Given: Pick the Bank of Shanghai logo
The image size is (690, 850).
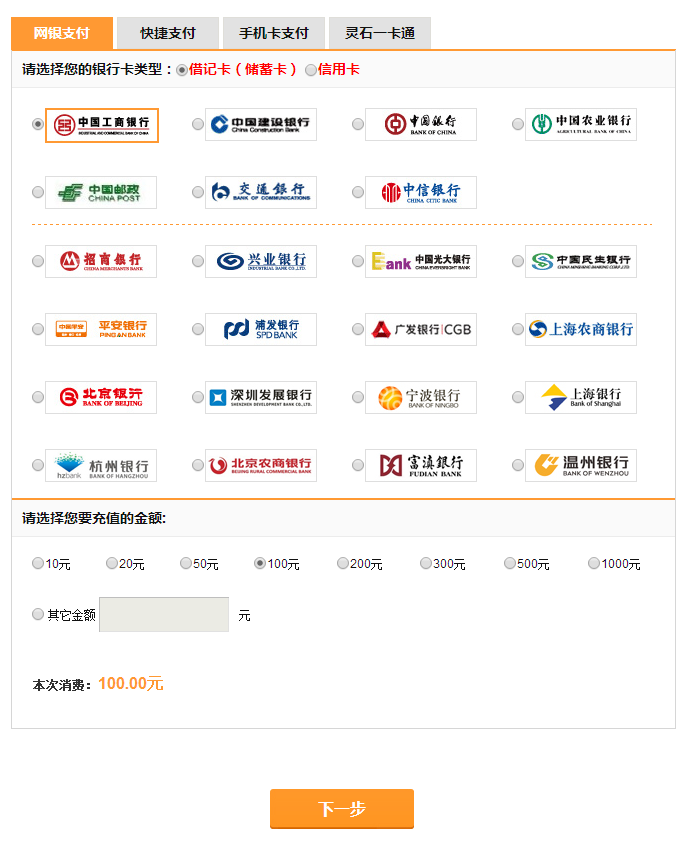Looking at the screenshot, I should pos(581,397).
